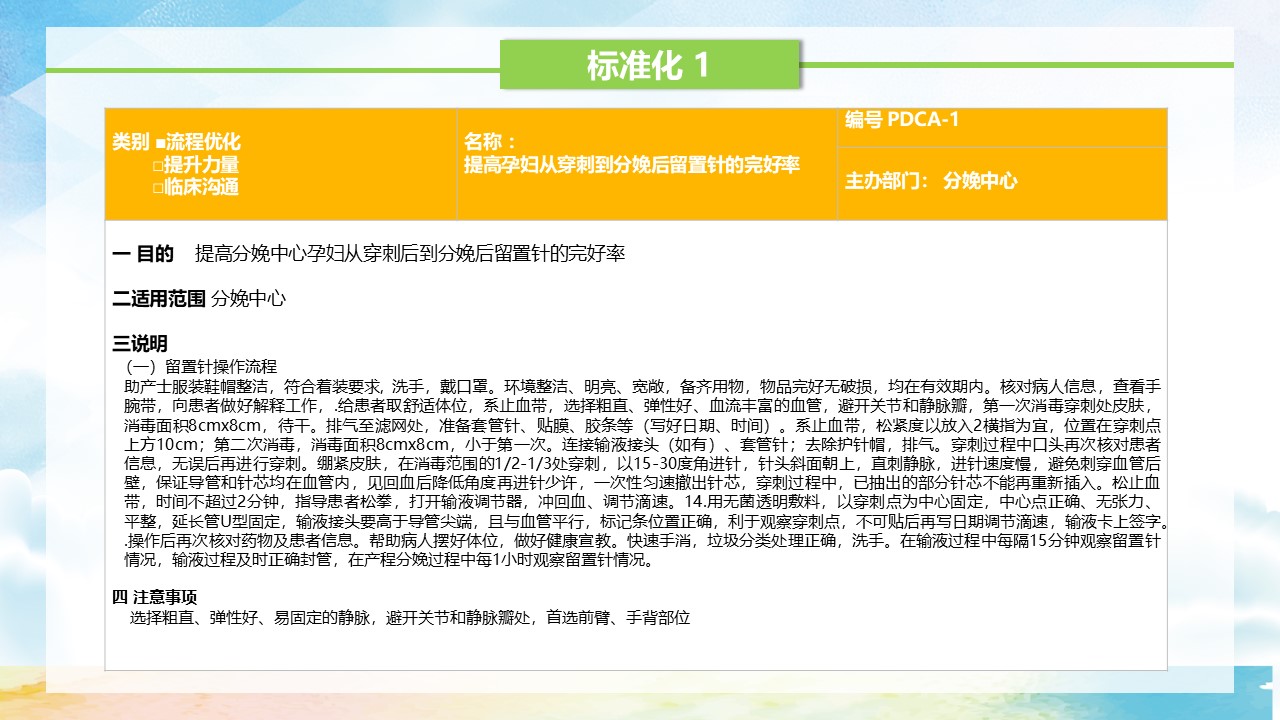Click the 一 目的 heading
The height and width of the screenshot is (720, 1280).
(x=143, y=254)
